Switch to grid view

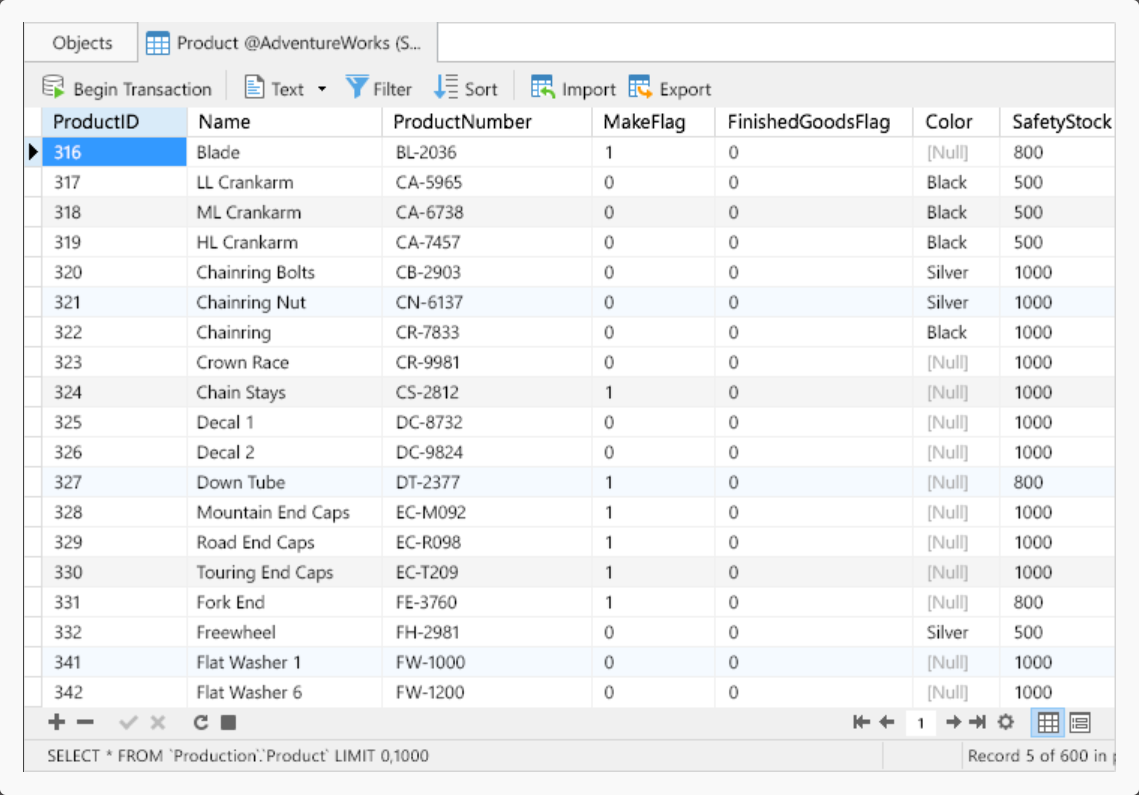point(1048,722)
